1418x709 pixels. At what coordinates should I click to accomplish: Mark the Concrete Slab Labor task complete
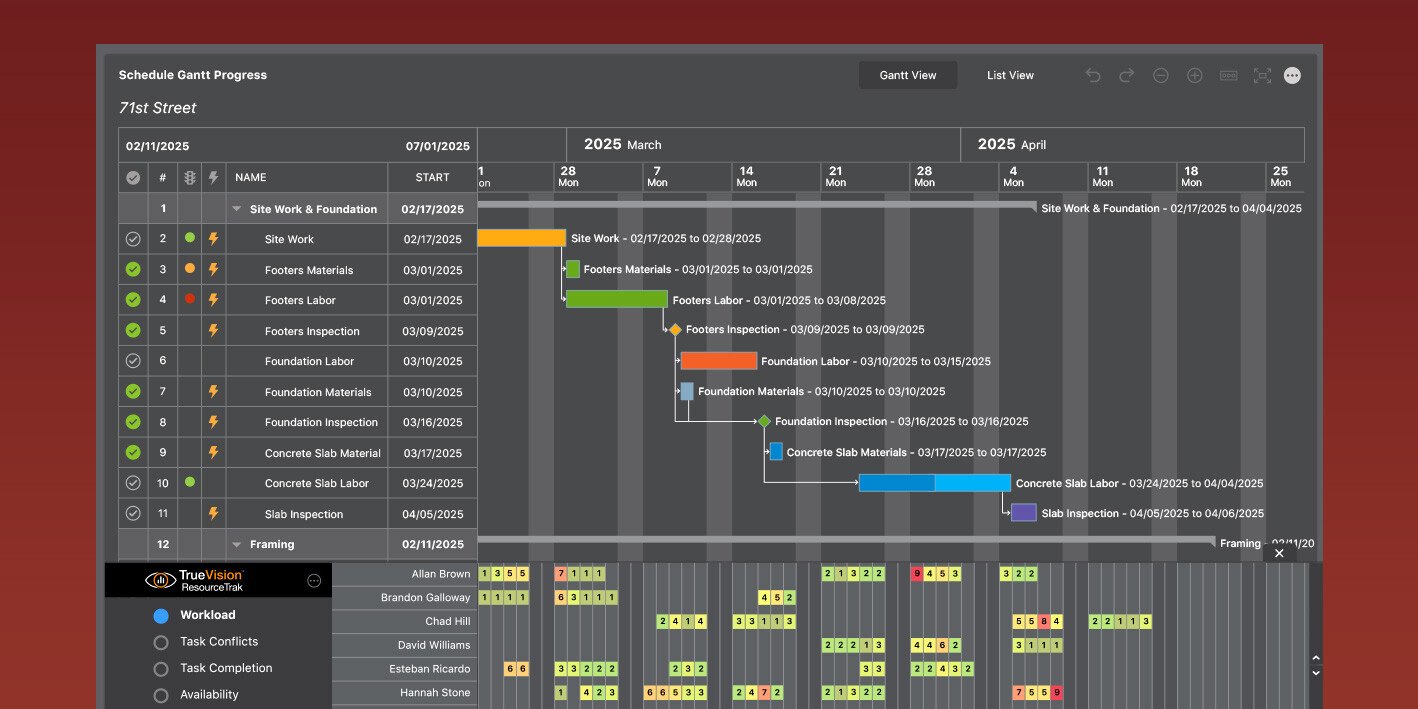pos(133,483)
